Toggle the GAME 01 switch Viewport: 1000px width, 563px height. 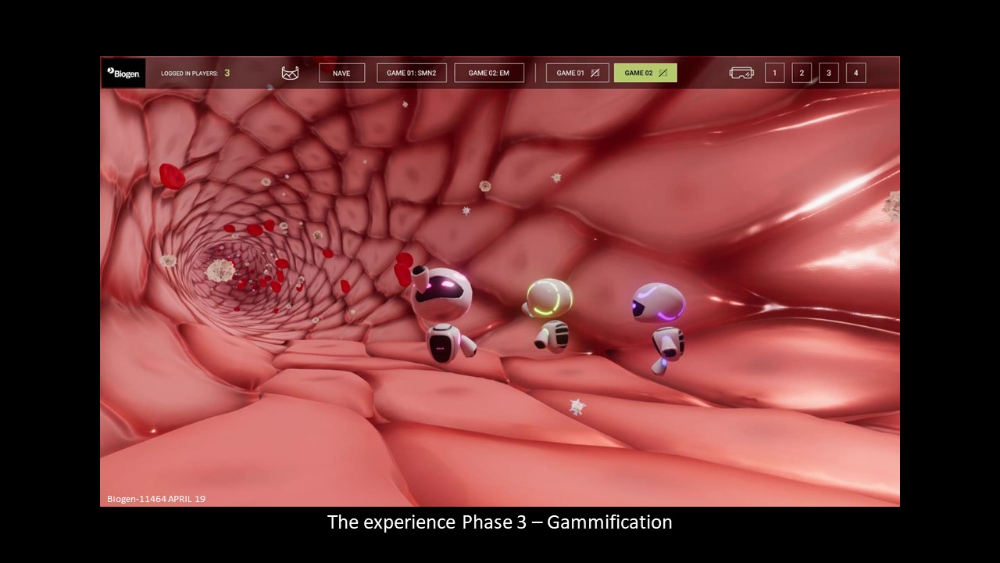pos(577,73)
